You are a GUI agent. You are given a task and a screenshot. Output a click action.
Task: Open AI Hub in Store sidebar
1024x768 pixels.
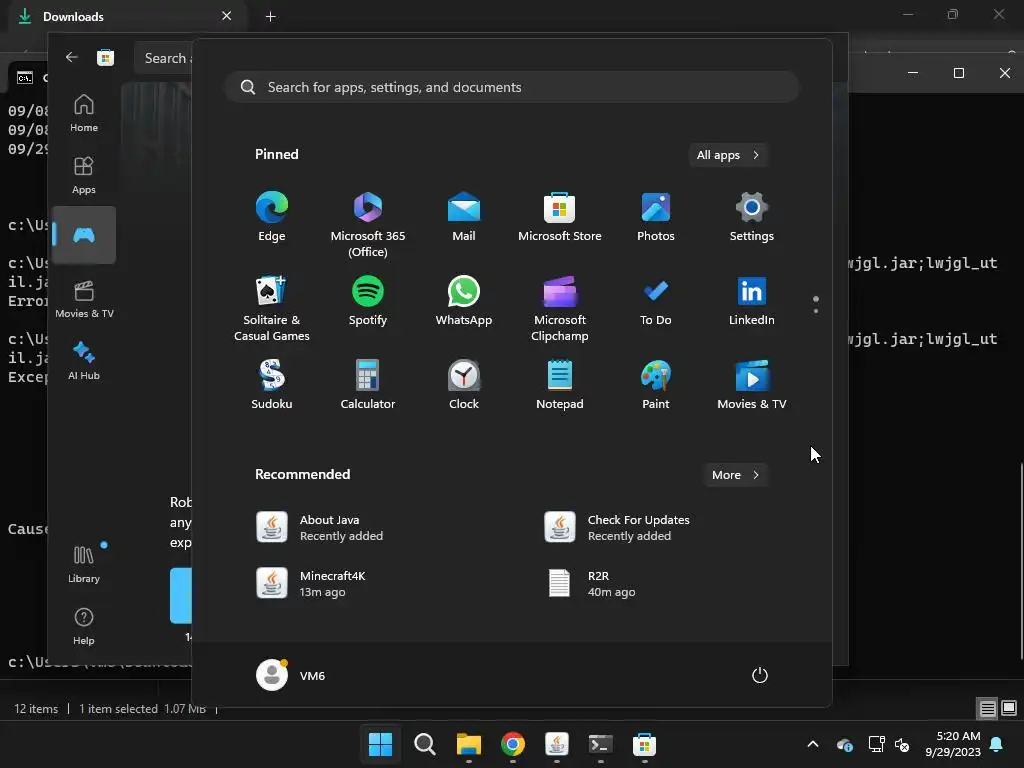point(84,361)
